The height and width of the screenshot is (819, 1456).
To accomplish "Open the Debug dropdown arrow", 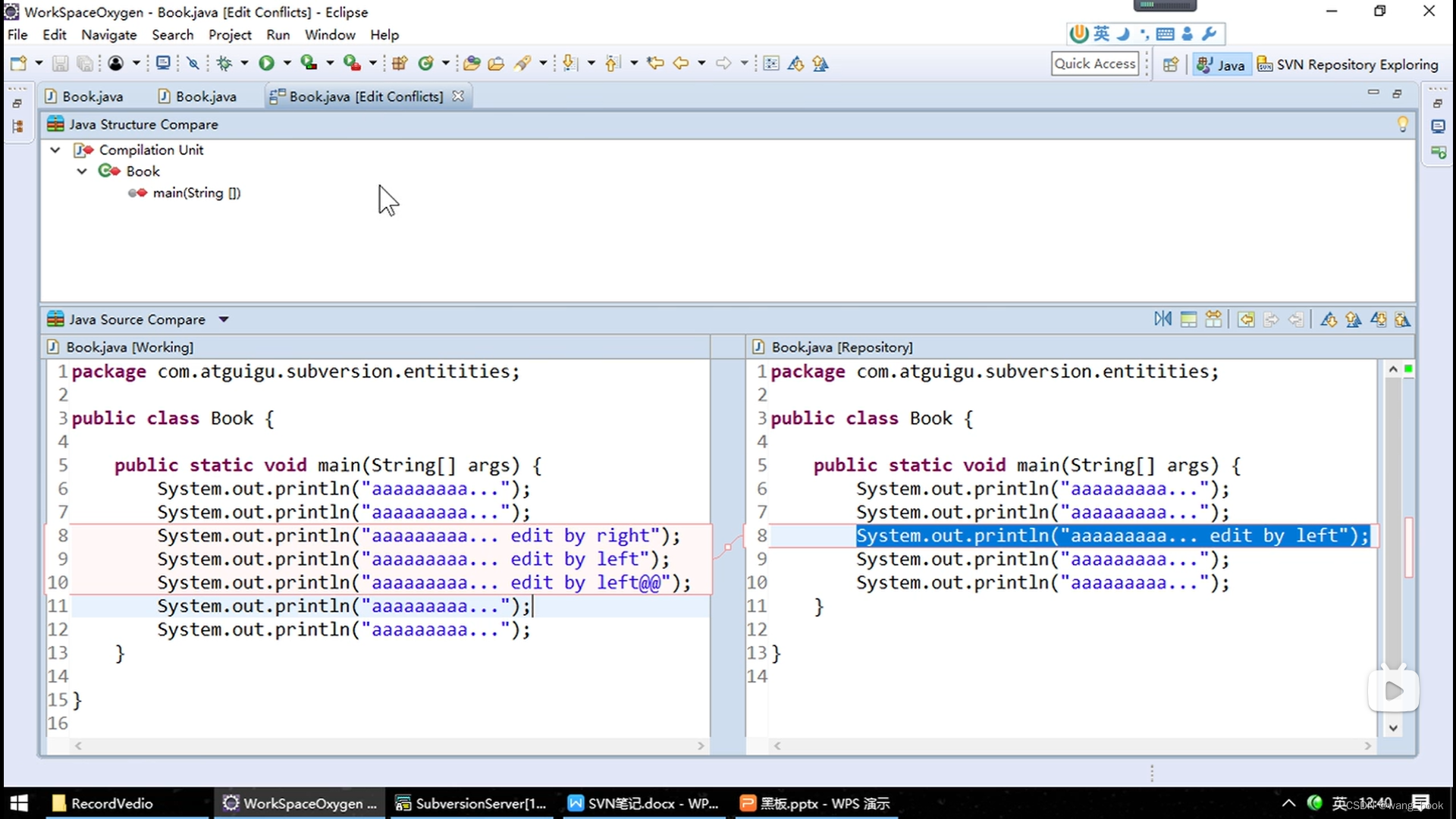I will 244,64.
